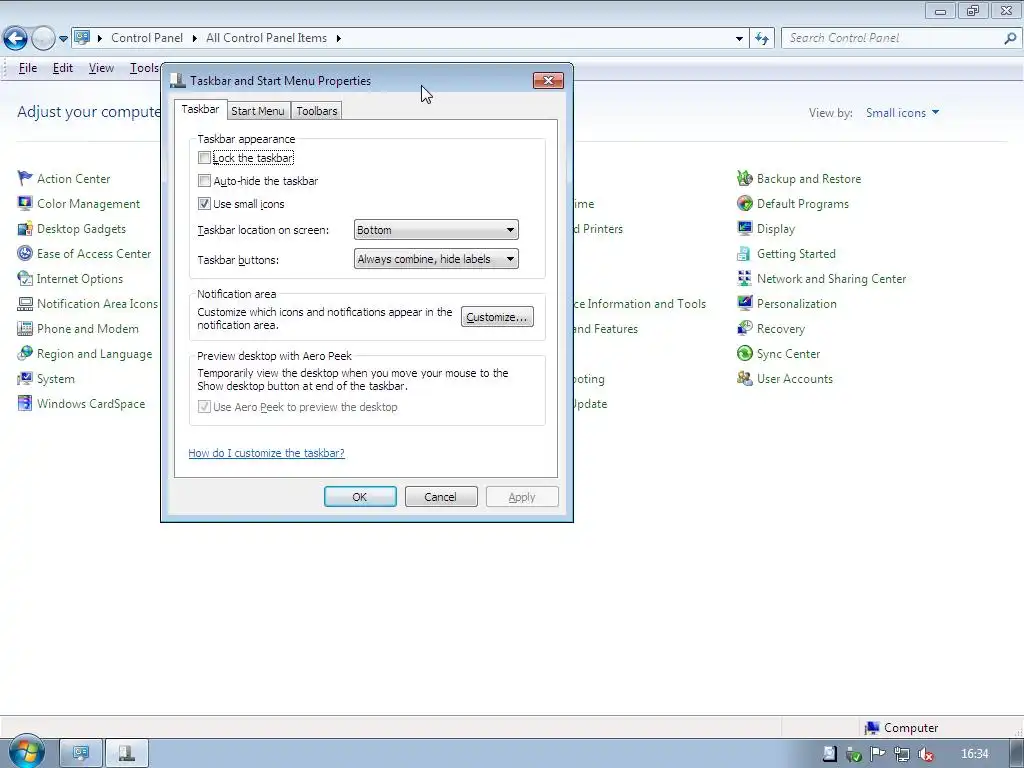Open Network and Sharing Center icon
This screenshot has height=768, width=1024.
(x=744, y=278)
